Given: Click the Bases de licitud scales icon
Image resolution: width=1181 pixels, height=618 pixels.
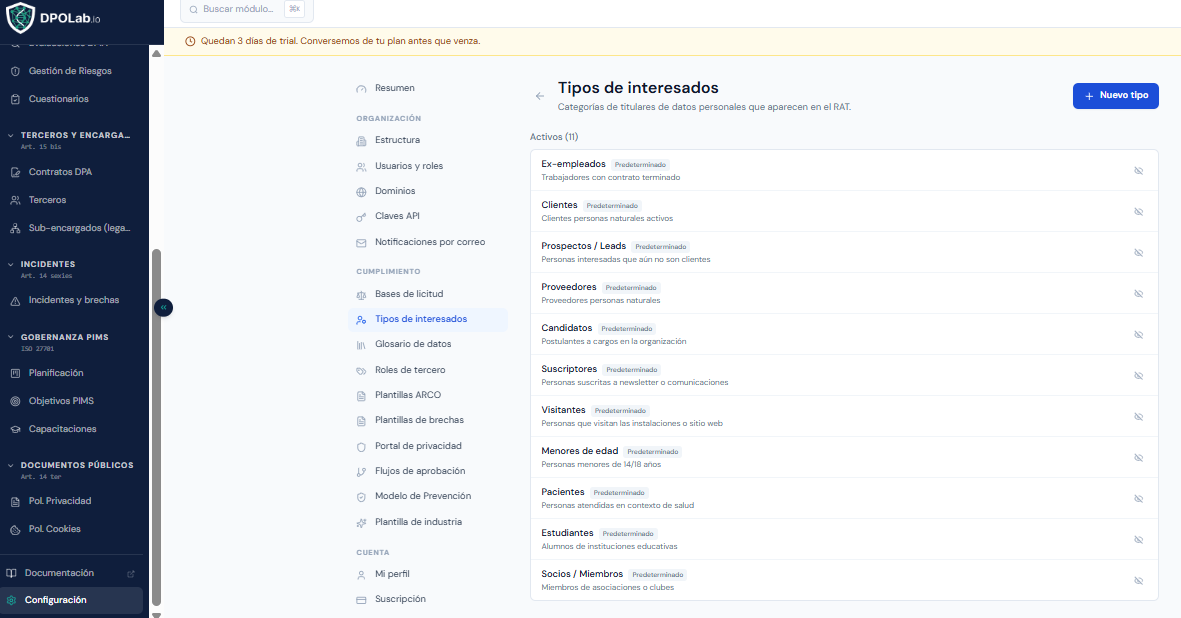Looking at the screenshot, I should coord(361,295).
